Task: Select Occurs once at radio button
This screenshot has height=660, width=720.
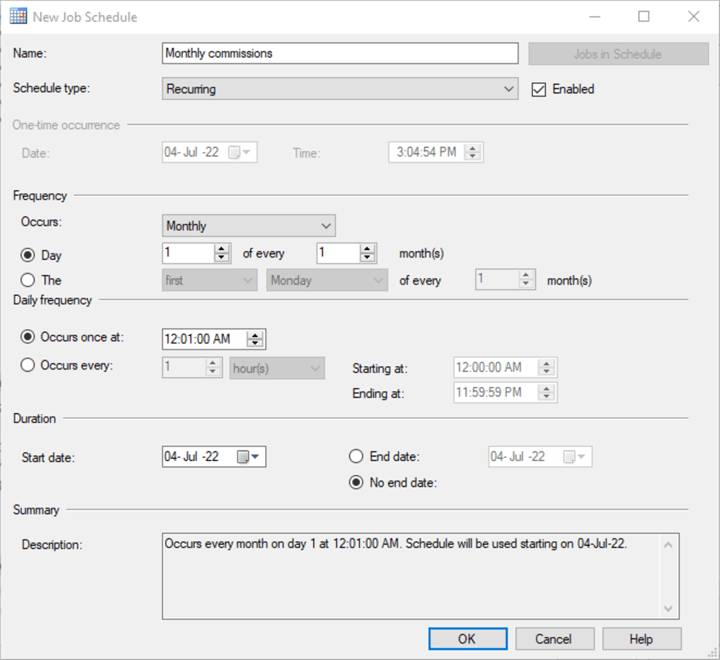Action: 28,337
